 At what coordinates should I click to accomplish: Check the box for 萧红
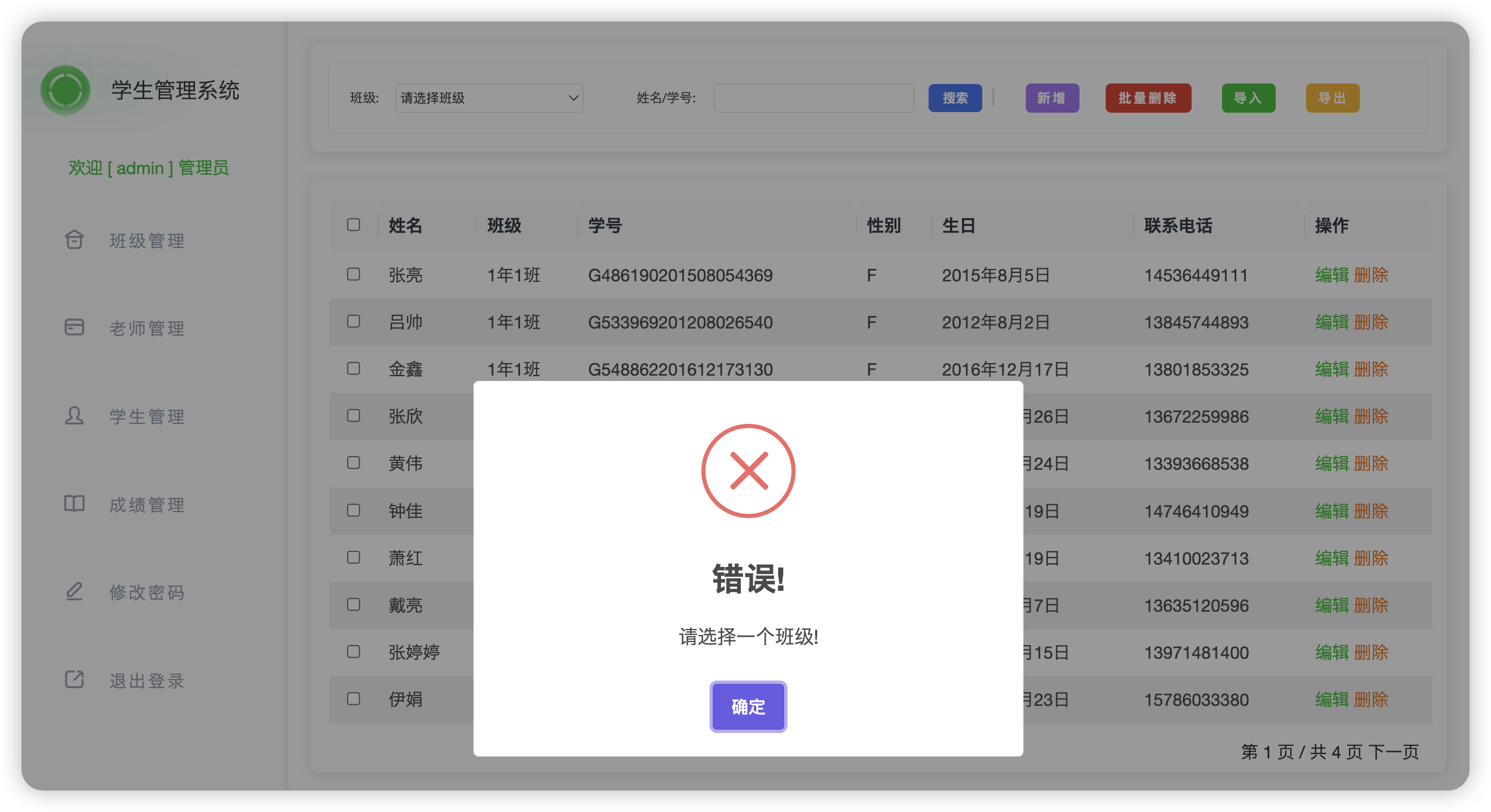point(354,557)
